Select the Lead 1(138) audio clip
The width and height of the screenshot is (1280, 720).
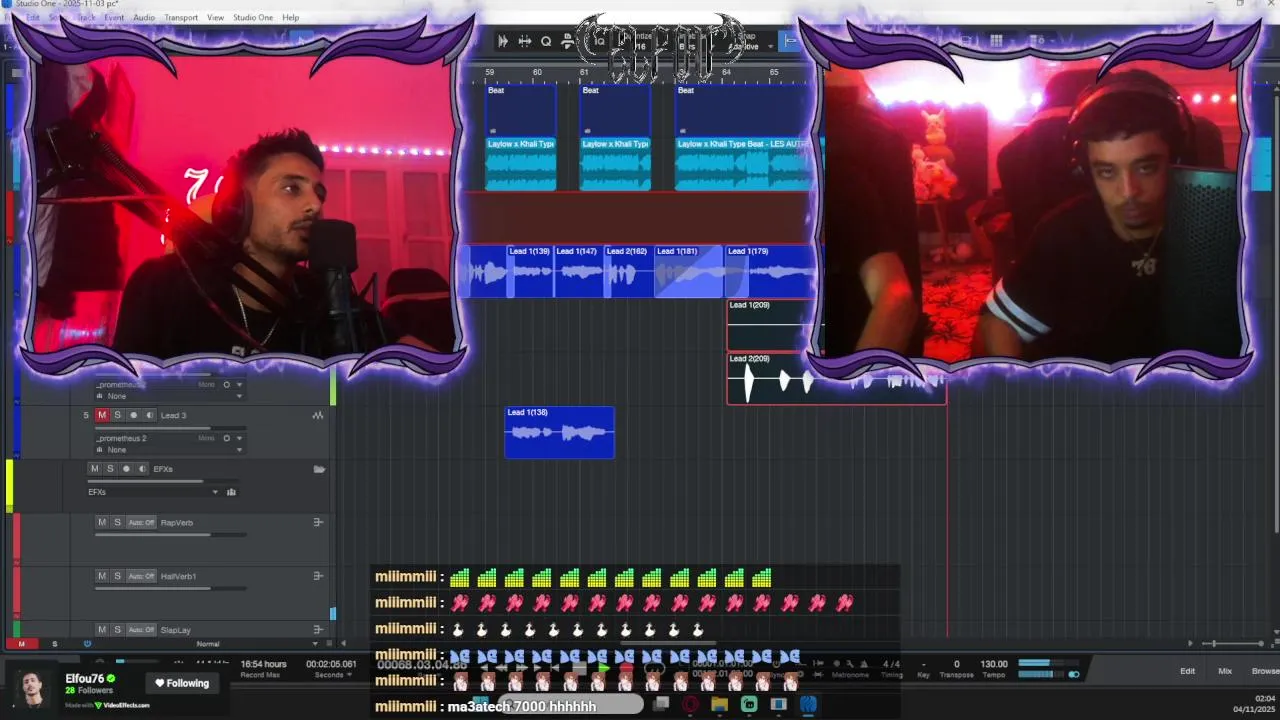pos(560,432)
